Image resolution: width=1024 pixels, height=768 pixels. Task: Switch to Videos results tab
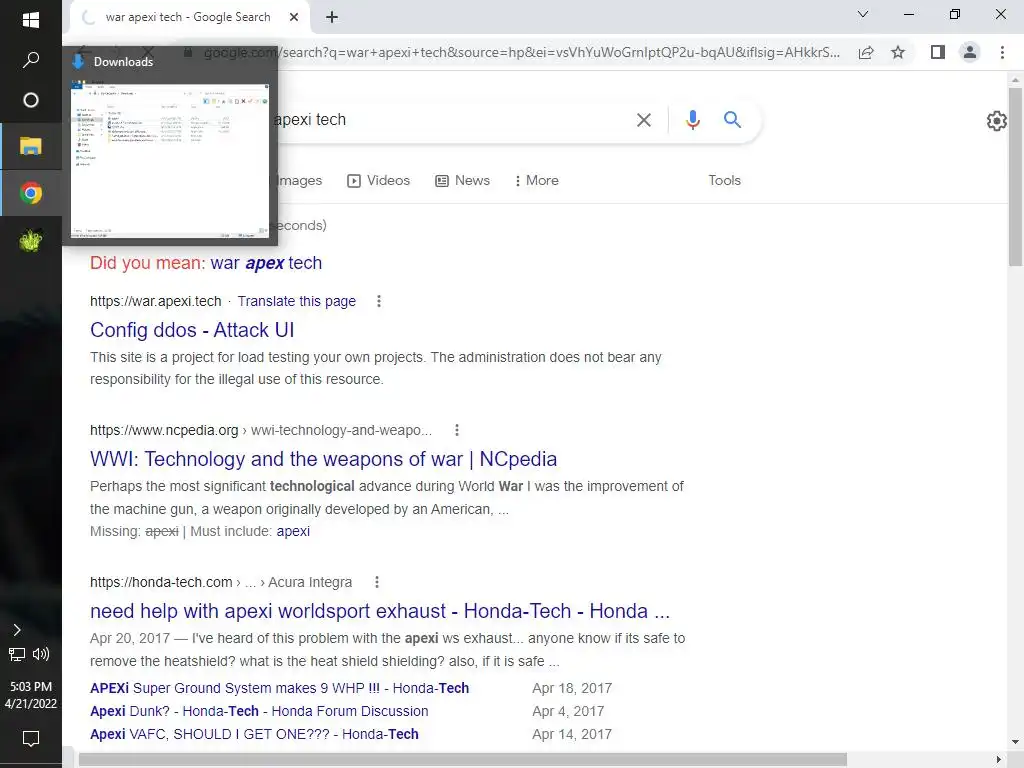[379, 180]
